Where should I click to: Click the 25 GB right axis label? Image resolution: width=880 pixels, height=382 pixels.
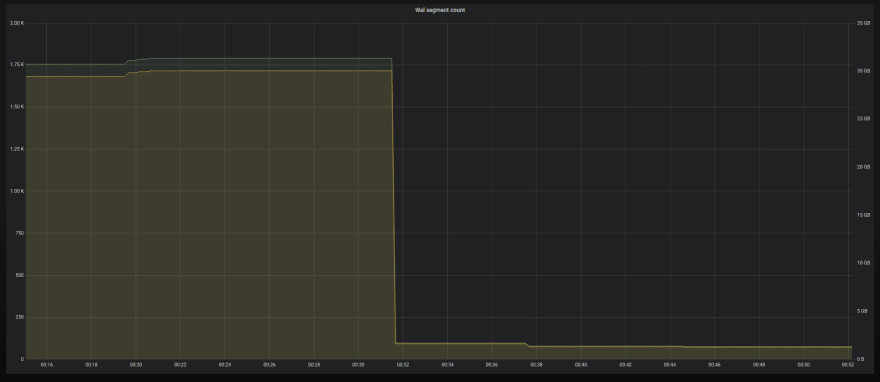[x=863, y=119]
